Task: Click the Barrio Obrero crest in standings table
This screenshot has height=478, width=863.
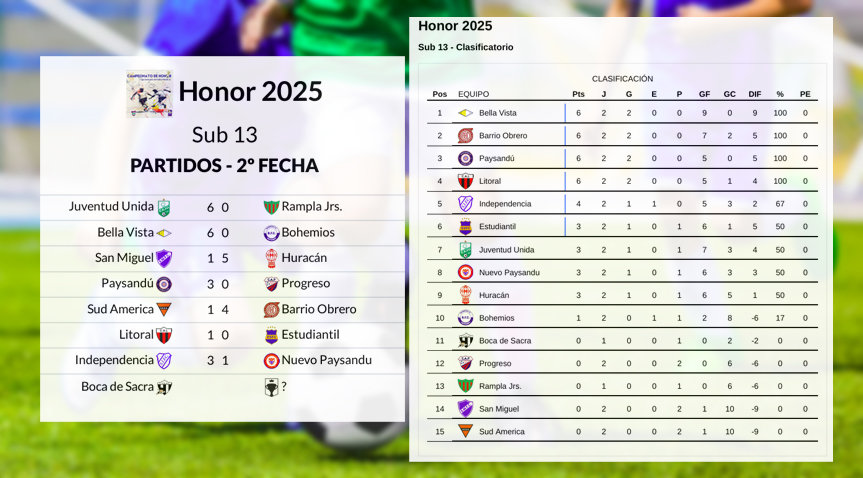Action: coord(466,135)
